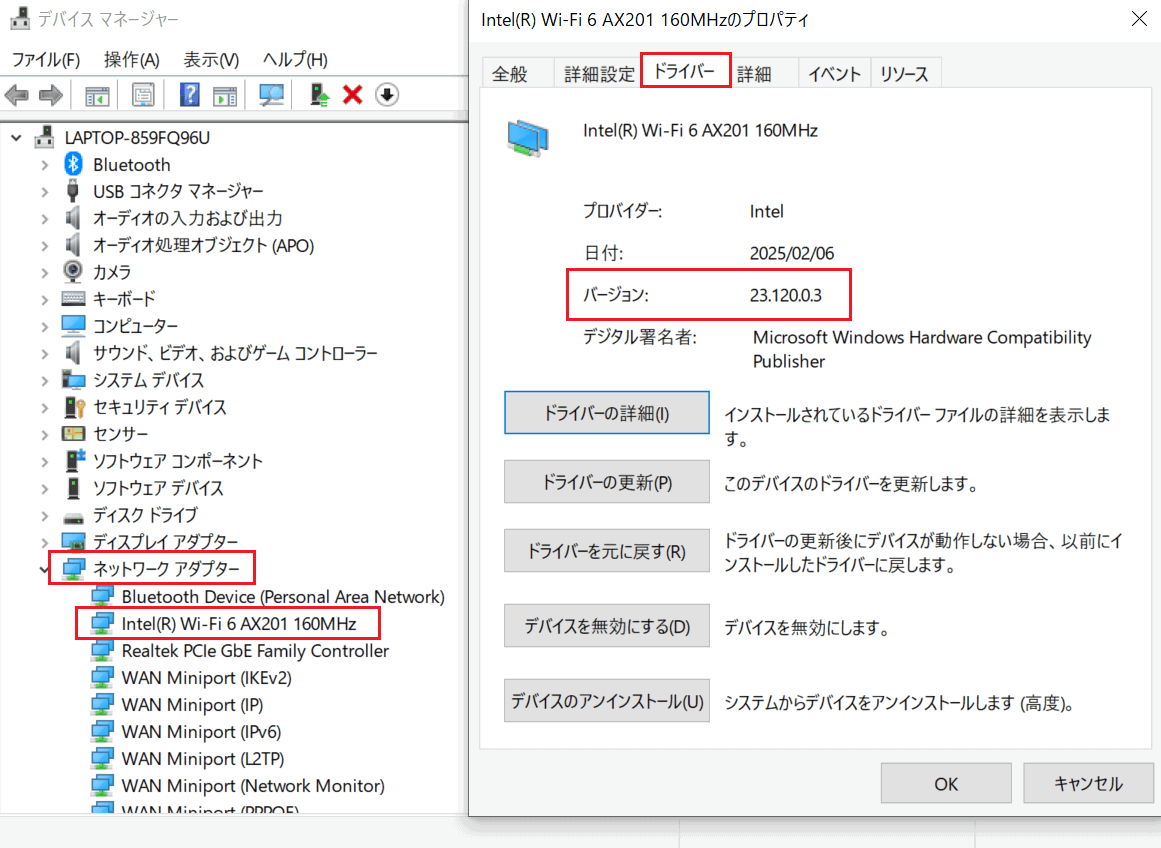Image resolution: width=1161 pixels, height=848 pixels.
Task: Click the ドライバーの更新(P) button
Action: [x=606, y=482]
